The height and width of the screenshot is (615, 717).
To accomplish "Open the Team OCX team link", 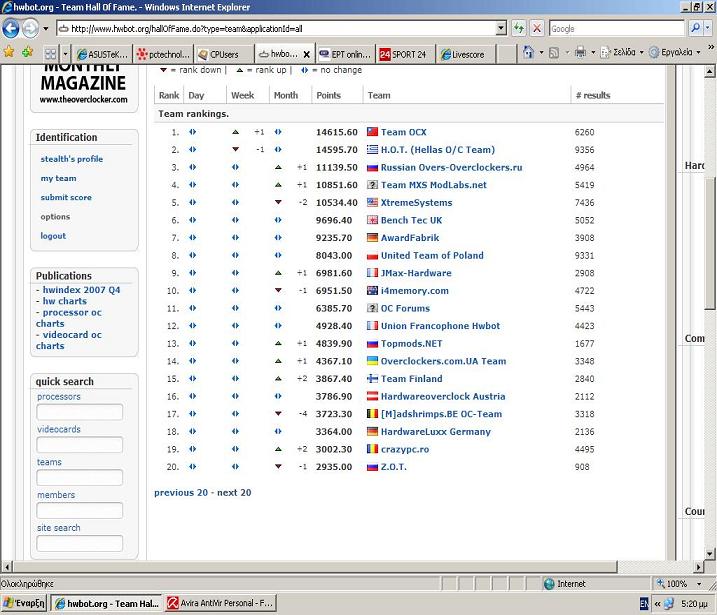I will 403,132.
